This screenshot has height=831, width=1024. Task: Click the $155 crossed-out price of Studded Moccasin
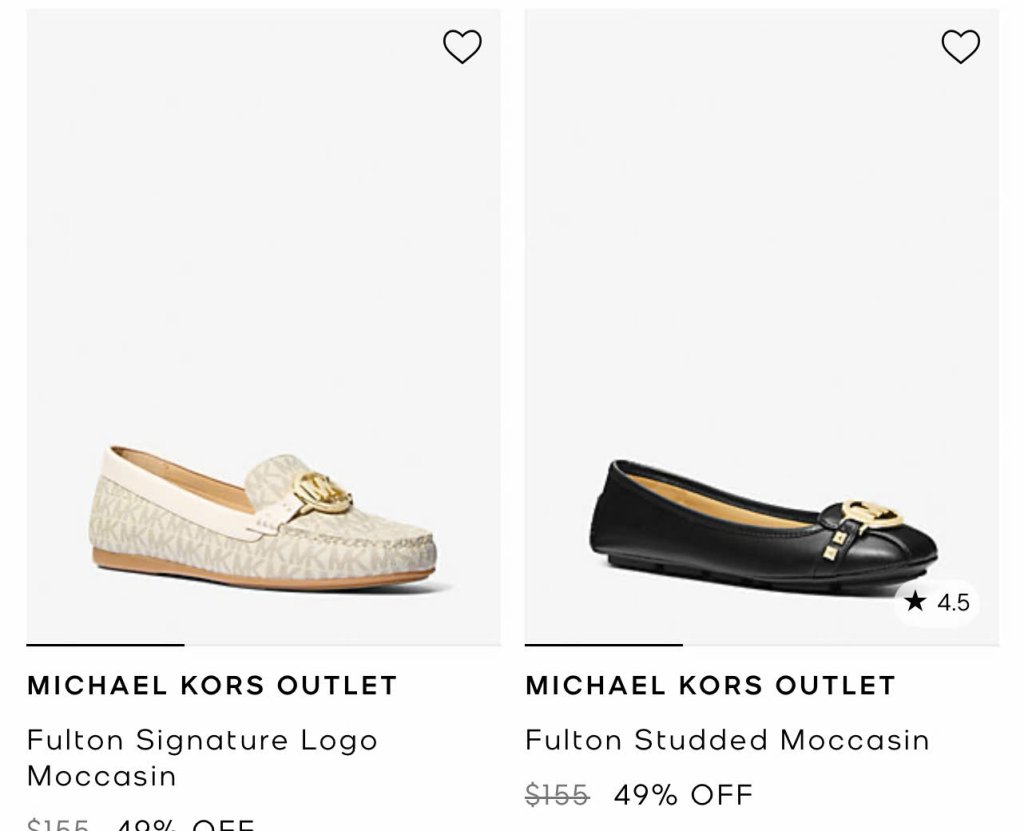pyautogui.click(x=557, y=795)
